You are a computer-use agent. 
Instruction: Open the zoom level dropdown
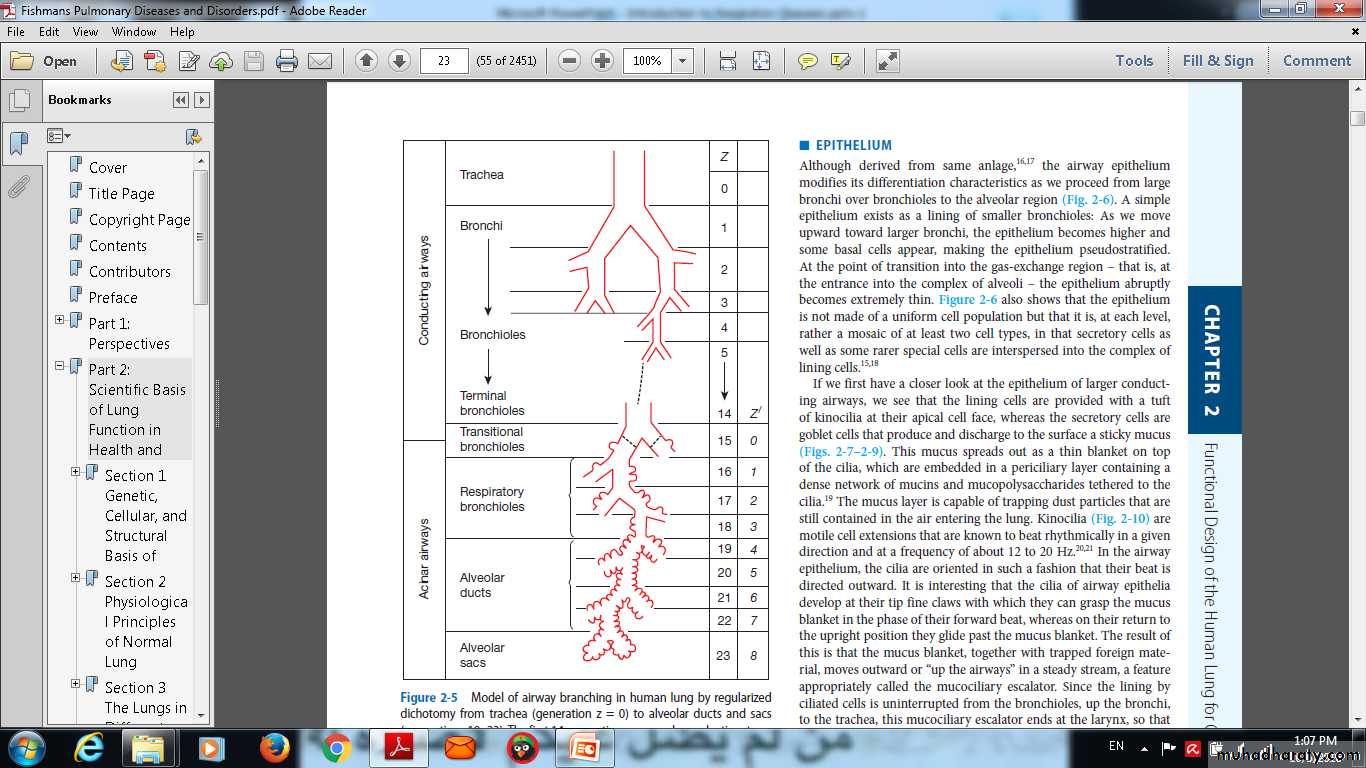(x=683, y=61)
